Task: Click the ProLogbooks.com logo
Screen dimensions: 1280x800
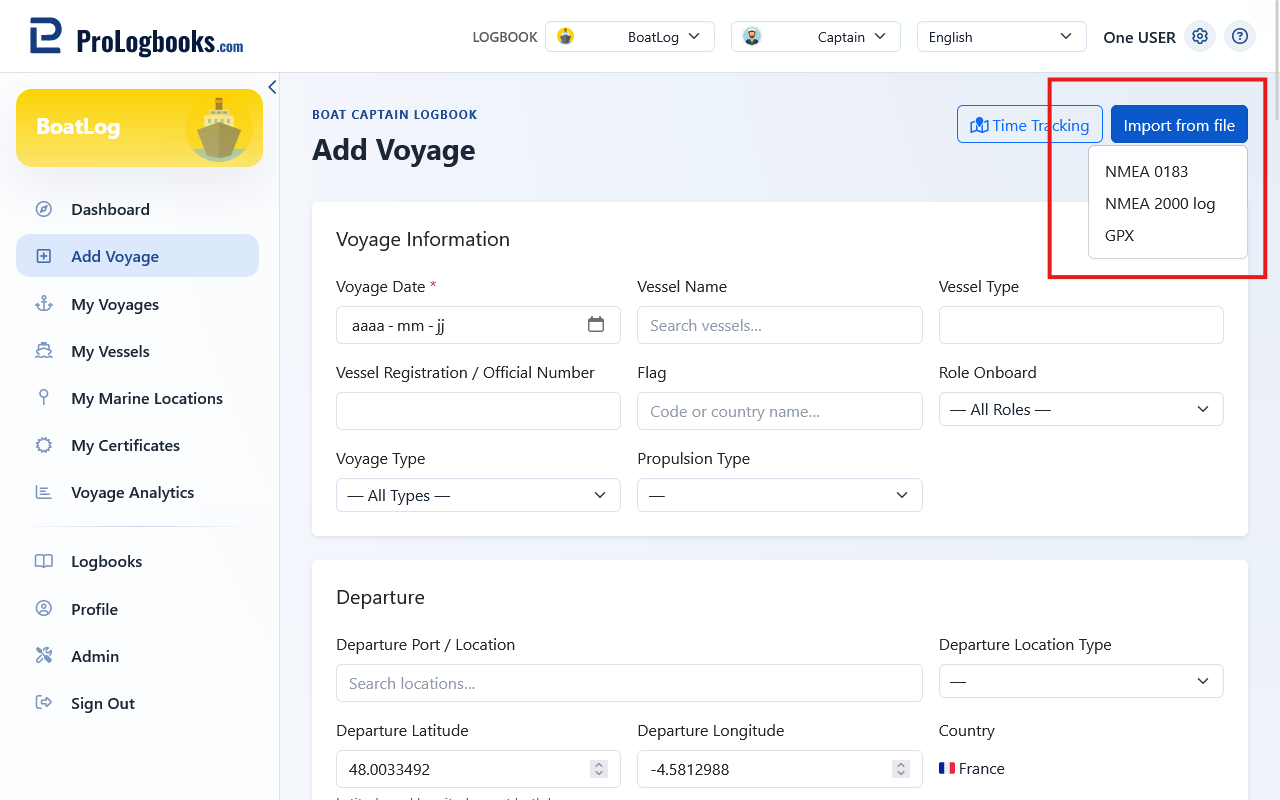Action: 137,37
